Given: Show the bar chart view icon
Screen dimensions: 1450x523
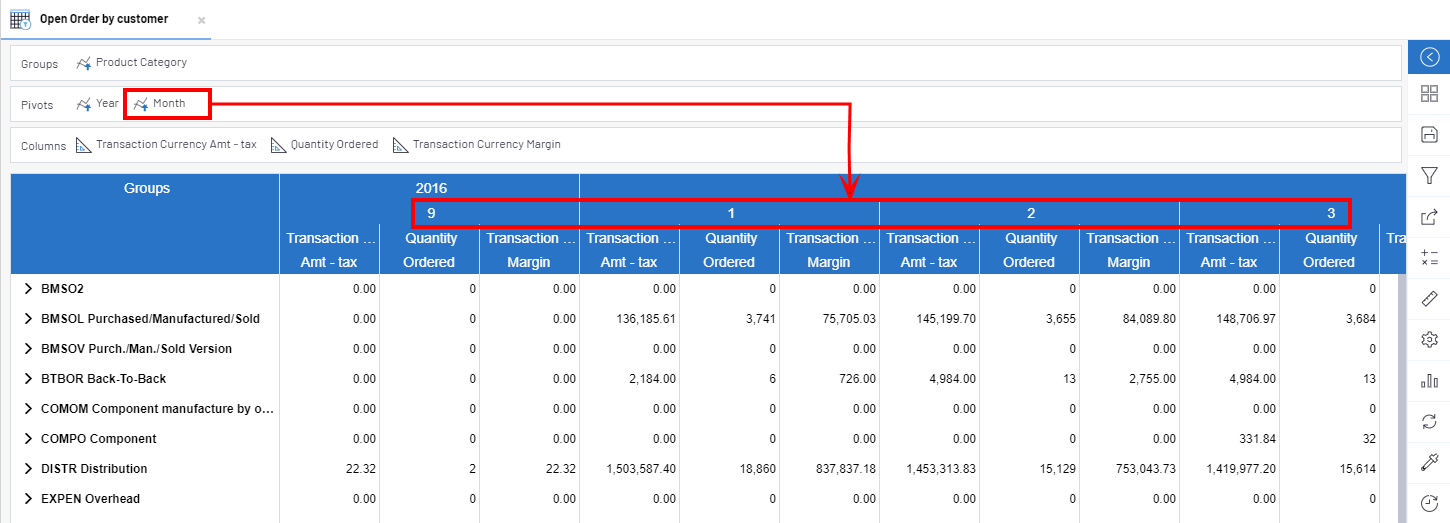Looking at the screenshot, I should coord(1429,381).
